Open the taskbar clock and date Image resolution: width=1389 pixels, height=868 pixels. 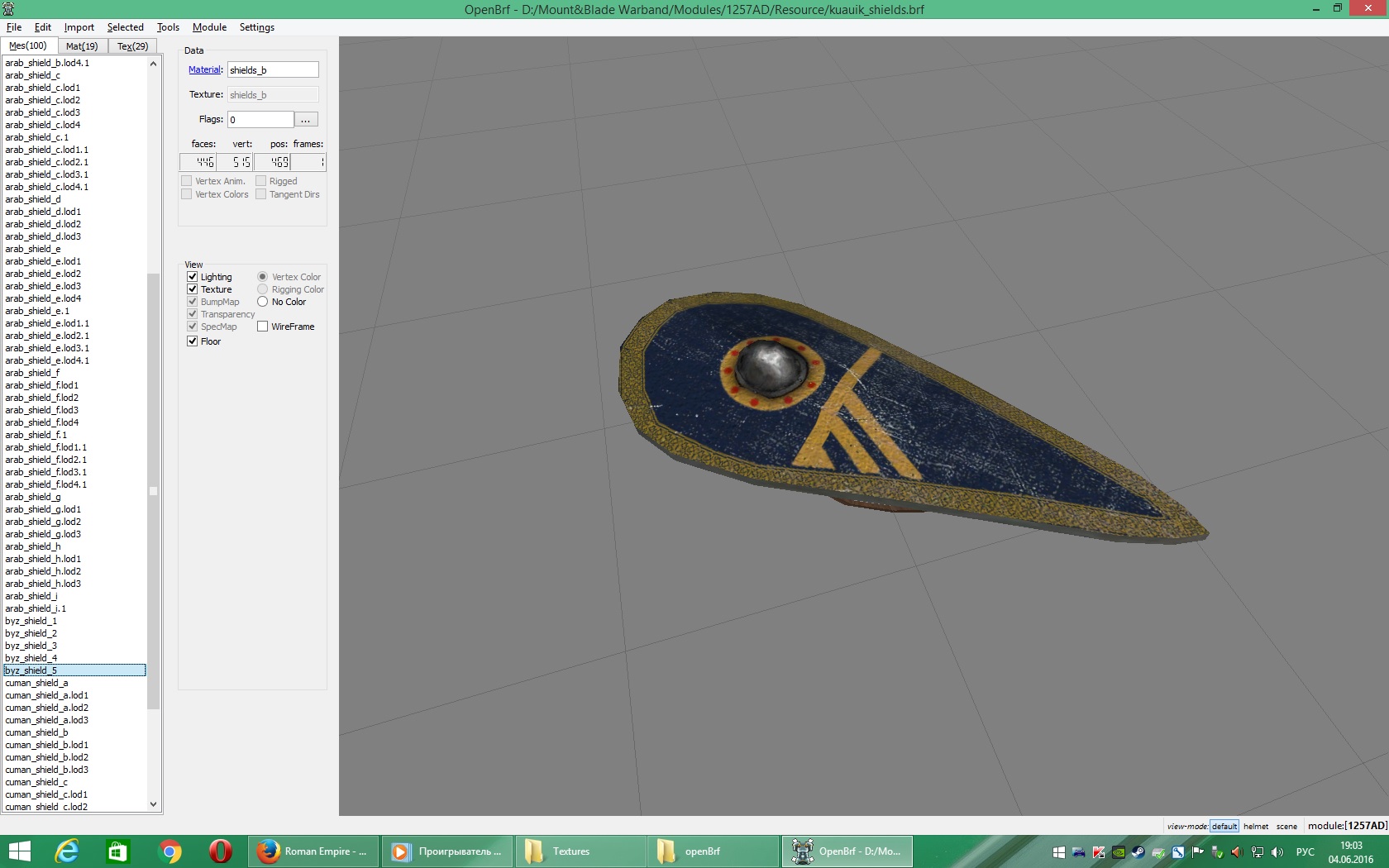tap(1351, 852)
